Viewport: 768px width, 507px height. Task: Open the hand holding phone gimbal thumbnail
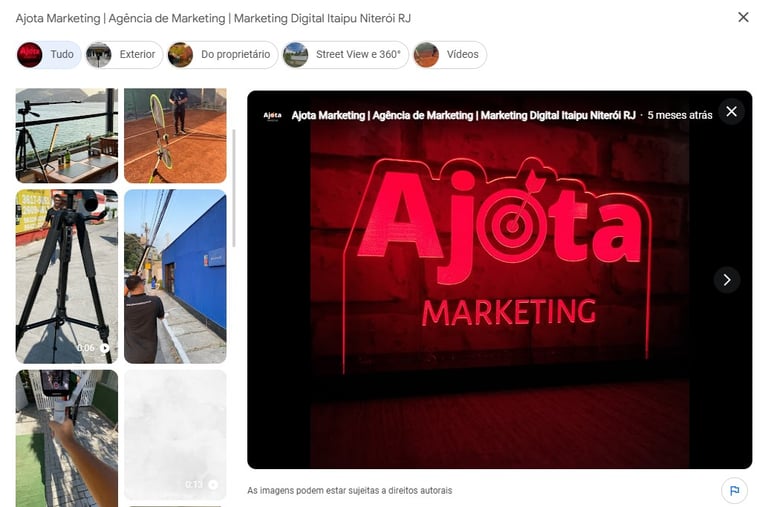(x=67, y=438)
